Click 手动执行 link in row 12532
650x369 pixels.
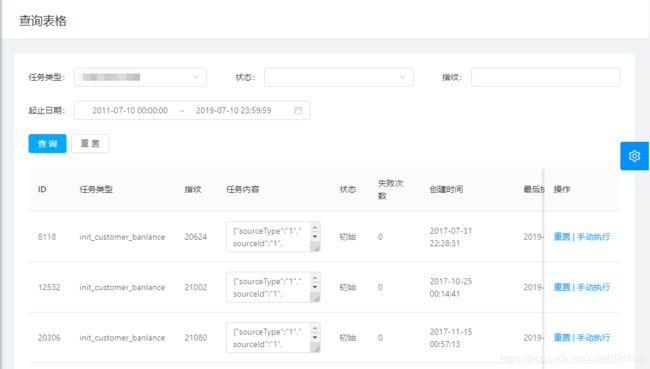click(x=593, y=287)
